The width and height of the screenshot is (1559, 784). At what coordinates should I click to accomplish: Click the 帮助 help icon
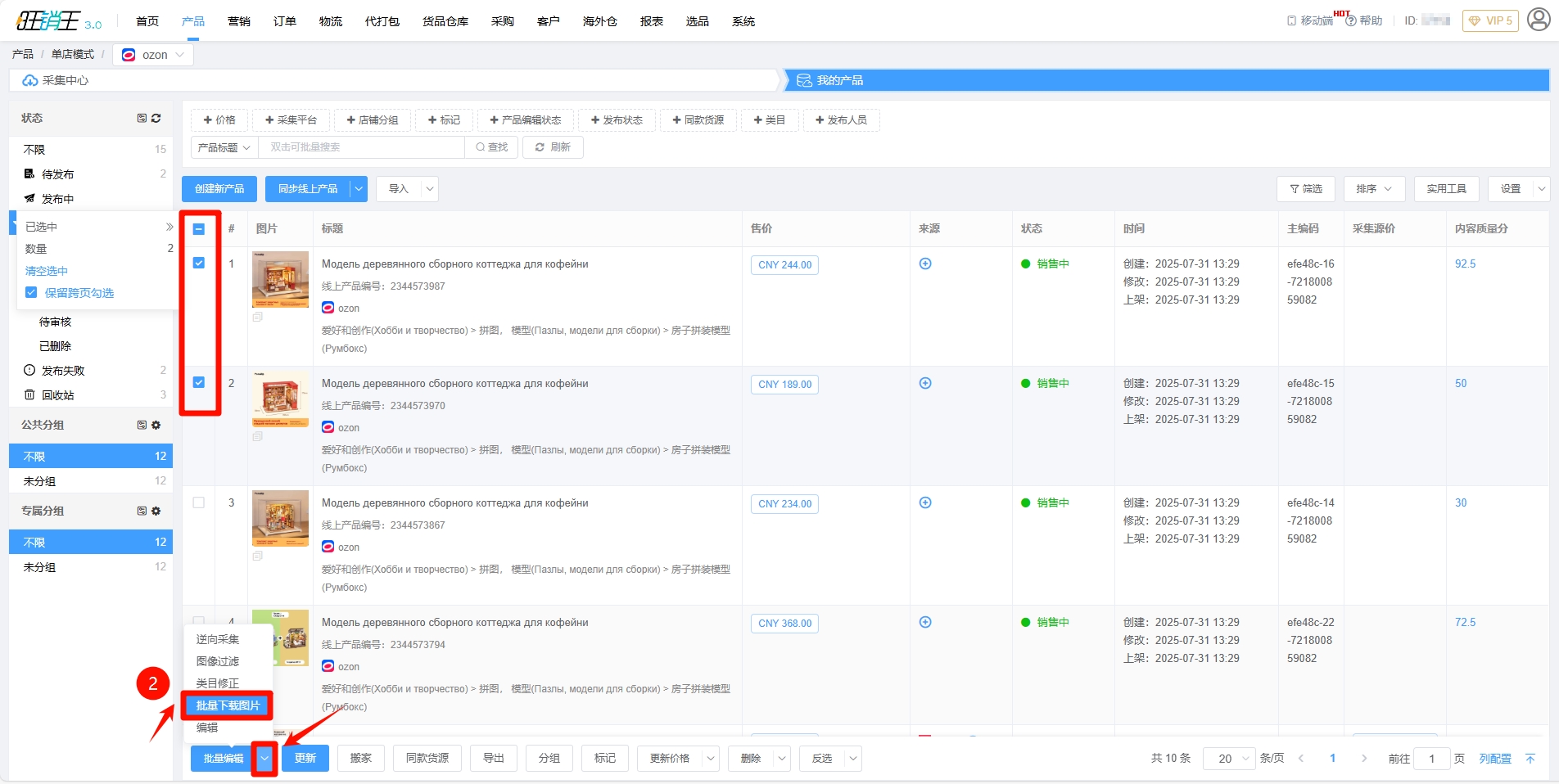1351,20
